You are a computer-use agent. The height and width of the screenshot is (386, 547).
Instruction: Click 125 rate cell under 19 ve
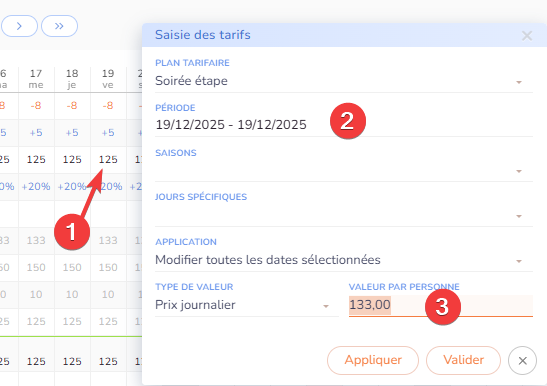click(x=108, y=159)
